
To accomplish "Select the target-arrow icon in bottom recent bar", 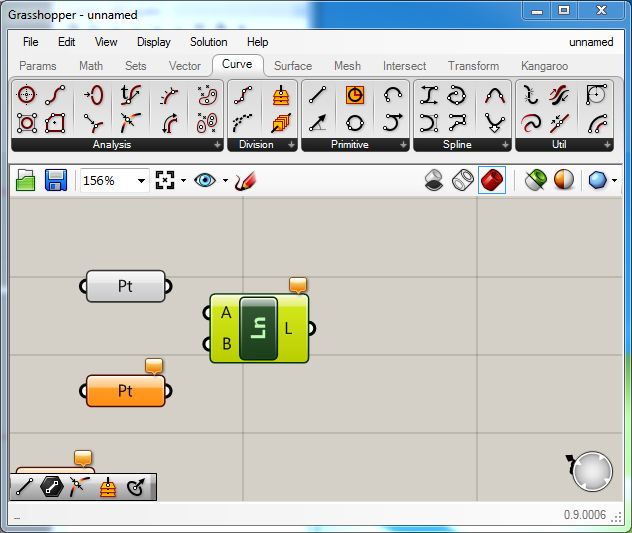I will tap(135, 487).
